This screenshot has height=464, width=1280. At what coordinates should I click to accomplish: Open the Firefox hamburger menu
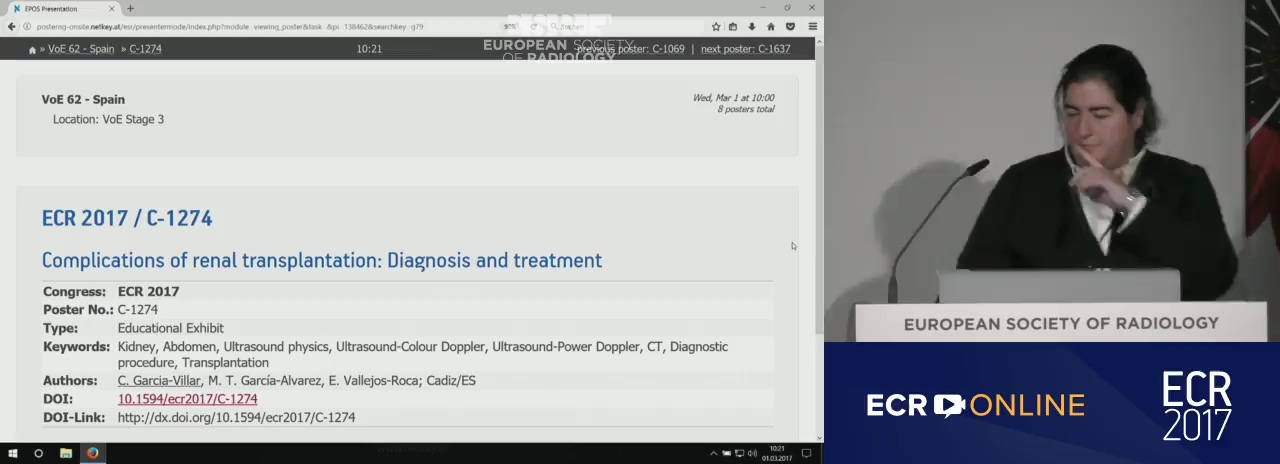click(812, 27)
